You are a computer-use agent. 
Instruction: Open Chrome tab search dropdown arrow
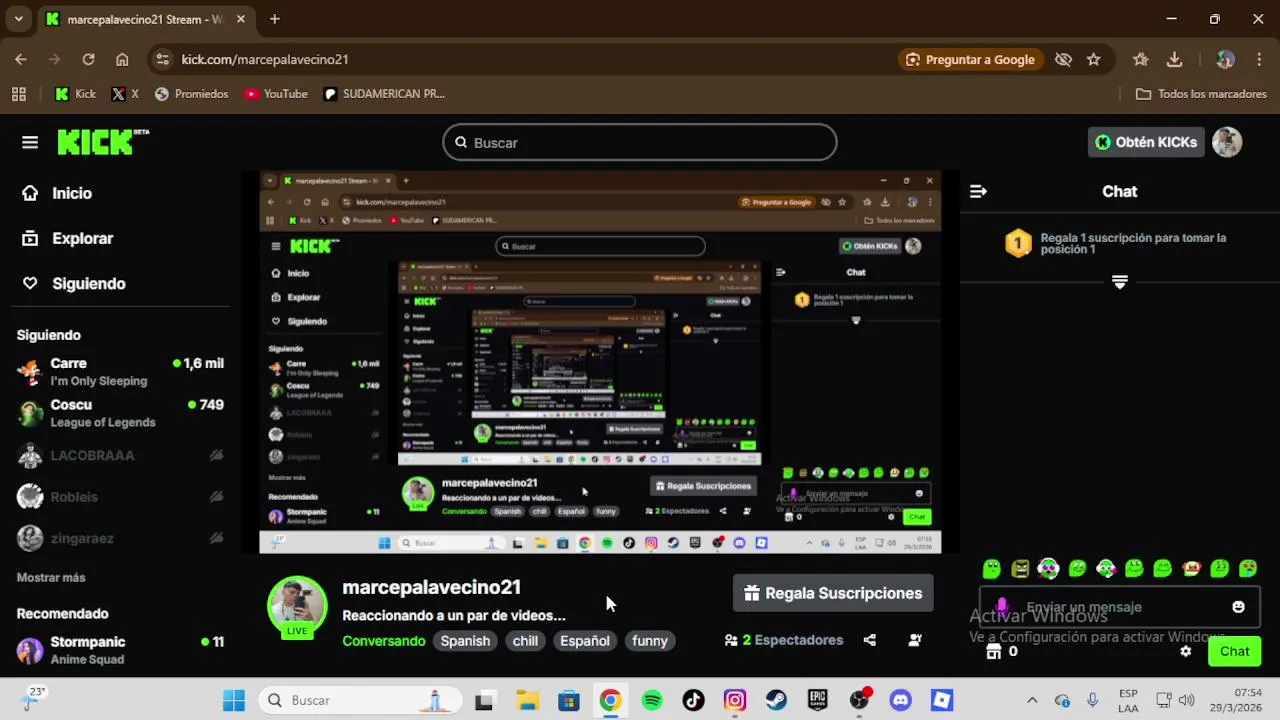point(18,19)
